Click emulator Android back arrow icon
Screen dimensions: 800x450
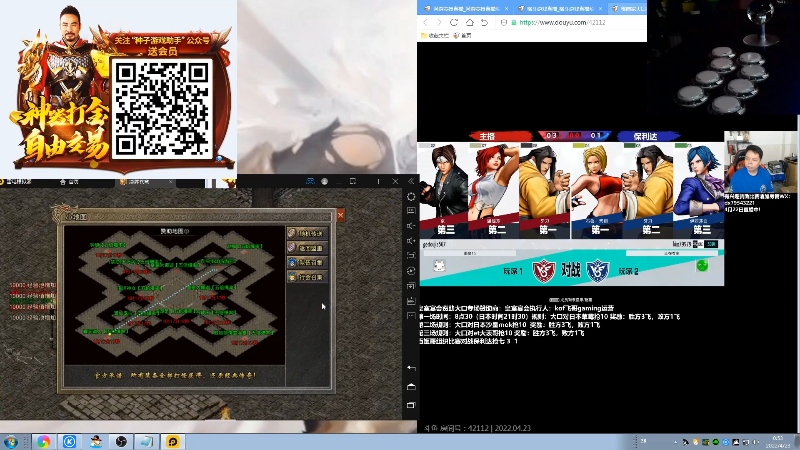tap(411, 368)
